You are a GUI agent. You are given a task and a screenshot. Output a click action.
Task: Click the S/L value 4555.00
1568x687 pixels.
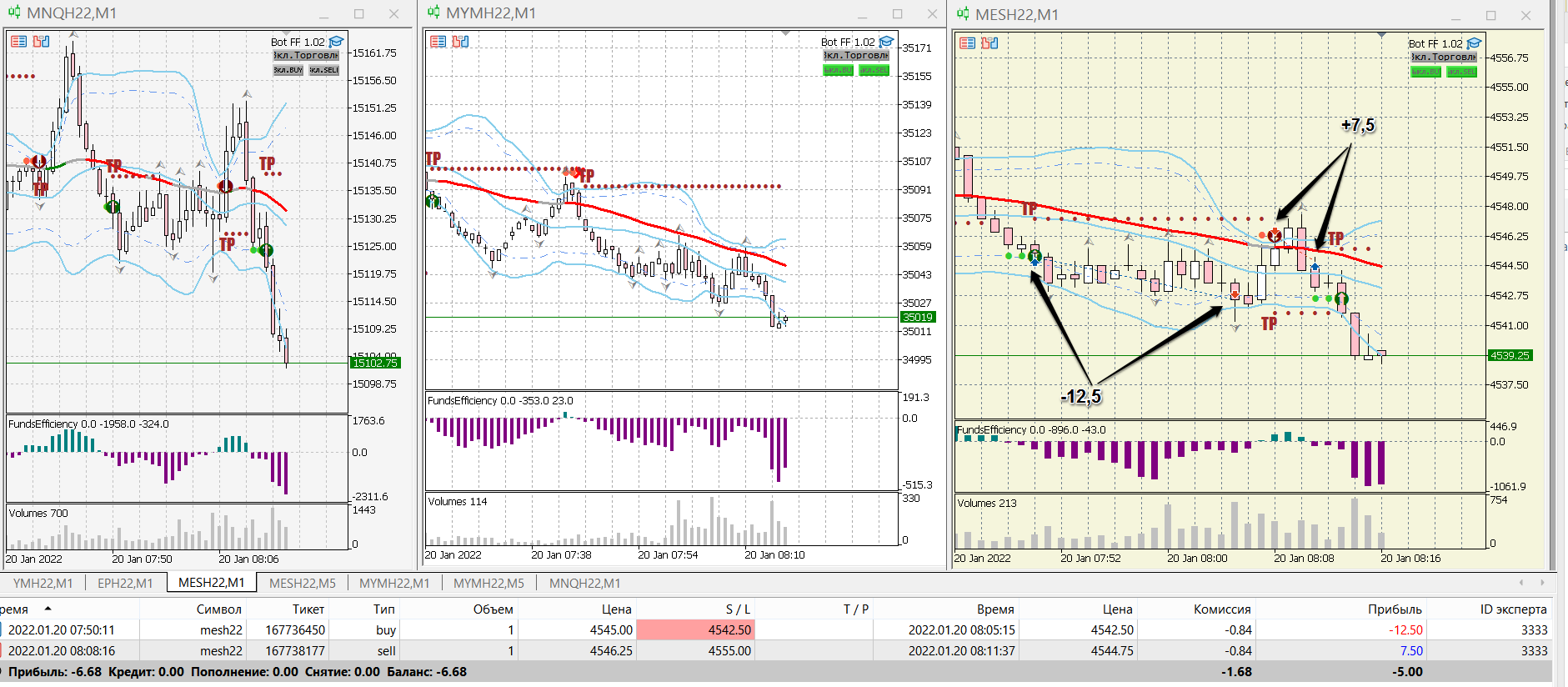point(729,651)
